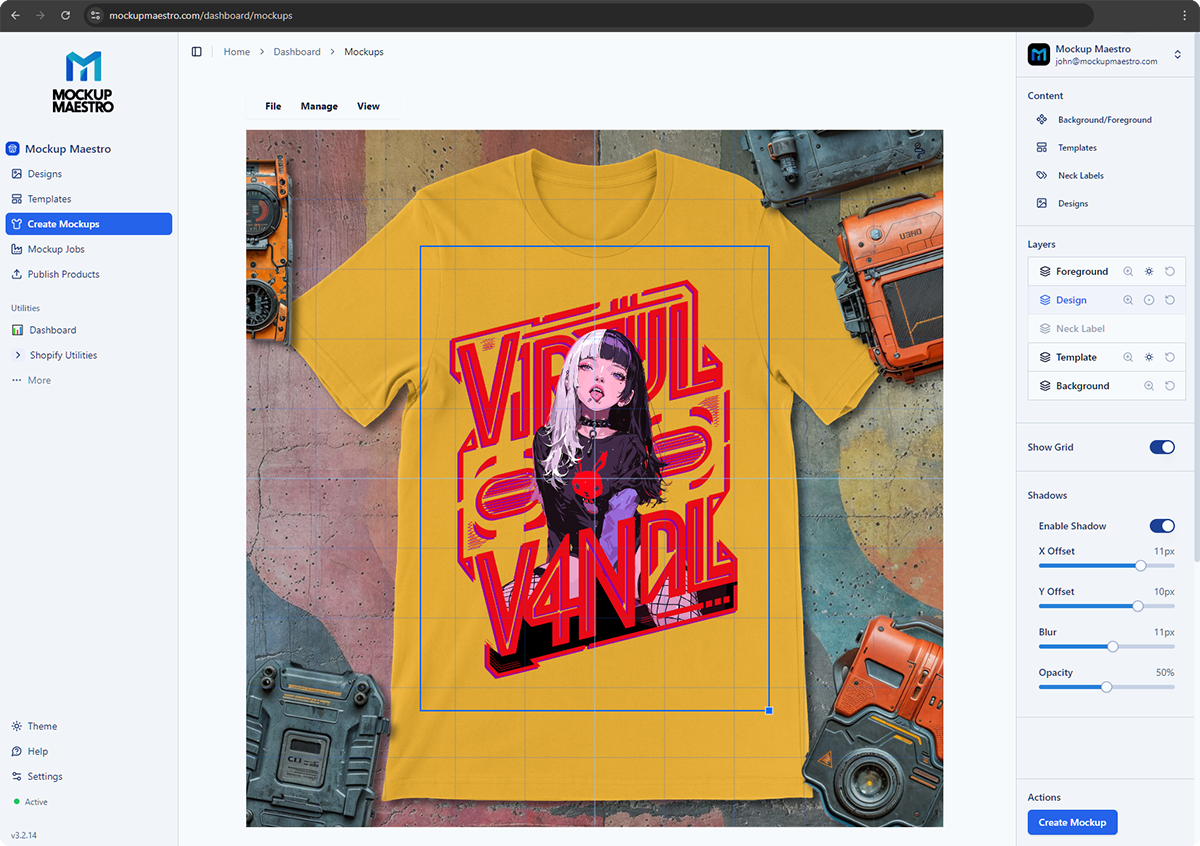Turn off the Show Grid switch
The image size is (1200, 846).
pyautogui.click(x=1162, y=447)
